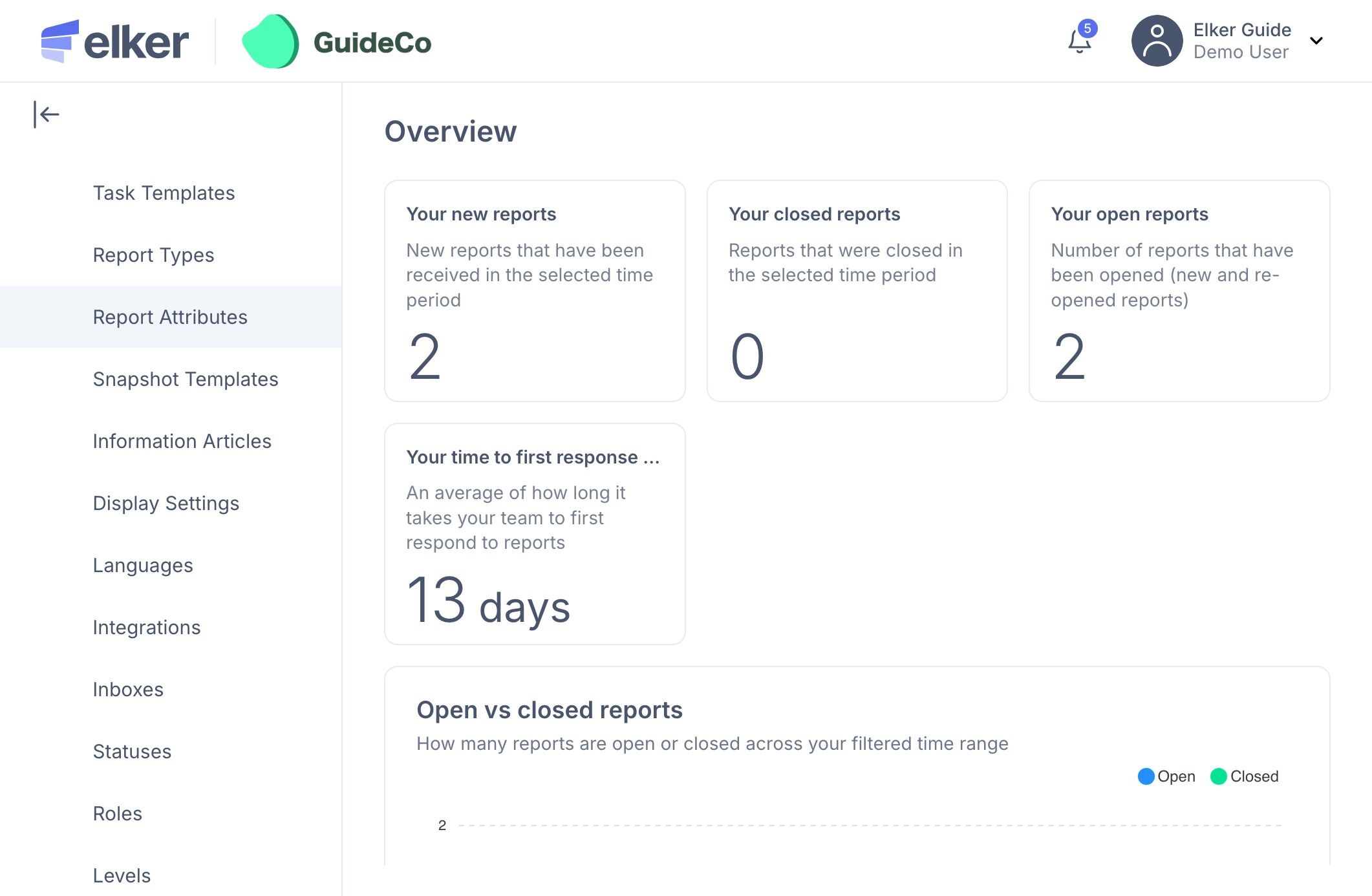Expand the user account dropdown chevron

(x=1316, y=41)
